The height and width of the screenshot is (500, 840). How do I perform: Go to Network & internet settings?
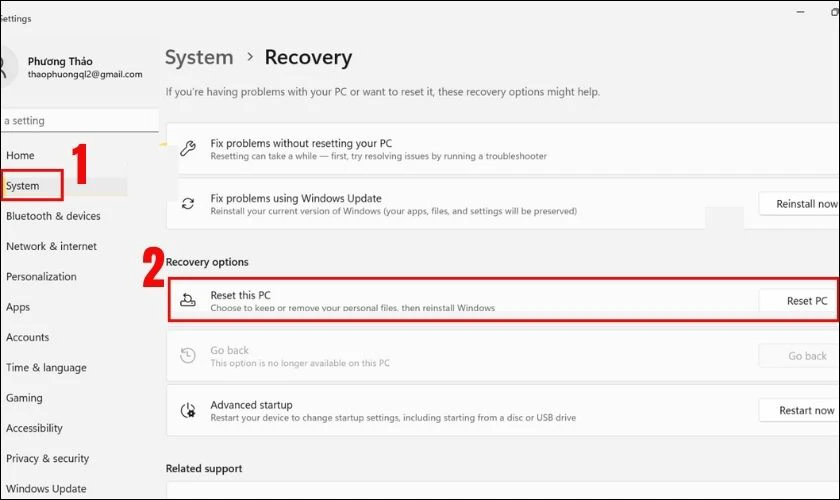pos(52,246)
